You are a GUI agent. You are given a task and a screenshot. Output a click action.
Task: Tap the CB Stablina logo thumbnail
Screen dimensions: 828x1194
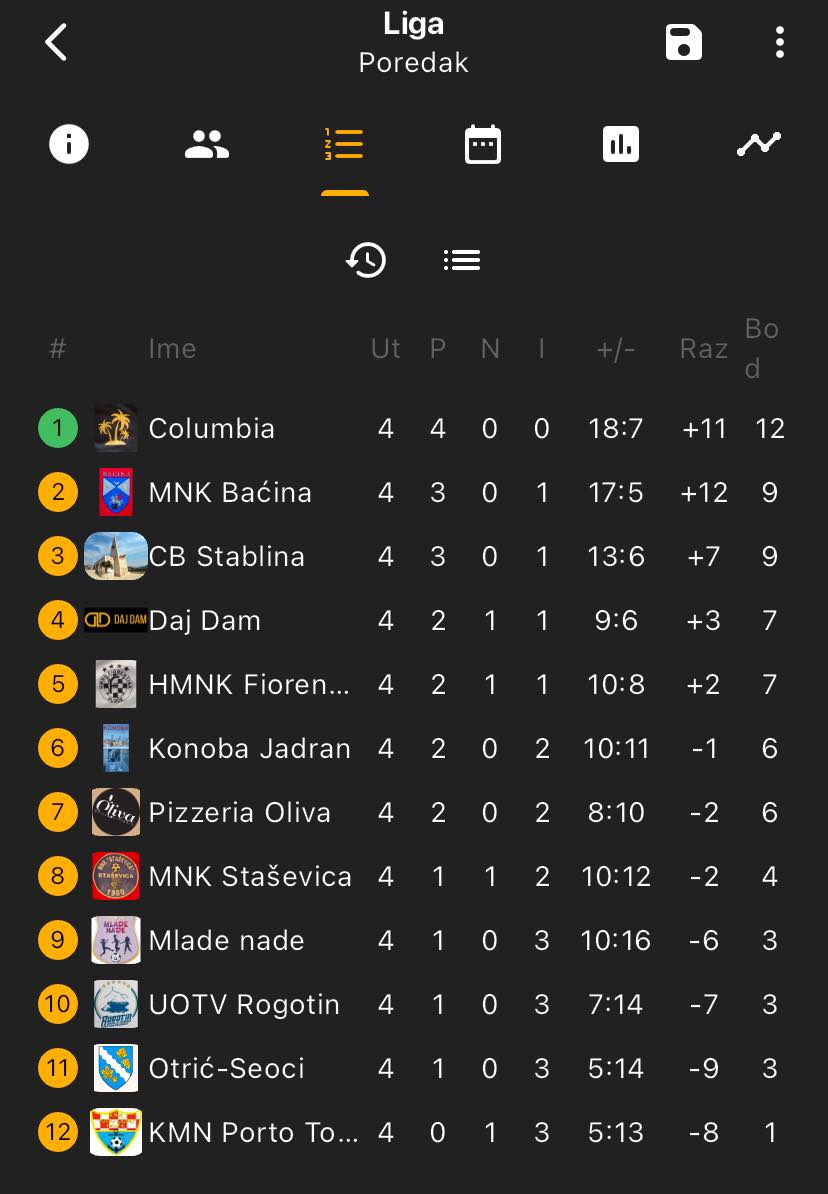click(x=116, y=556)
